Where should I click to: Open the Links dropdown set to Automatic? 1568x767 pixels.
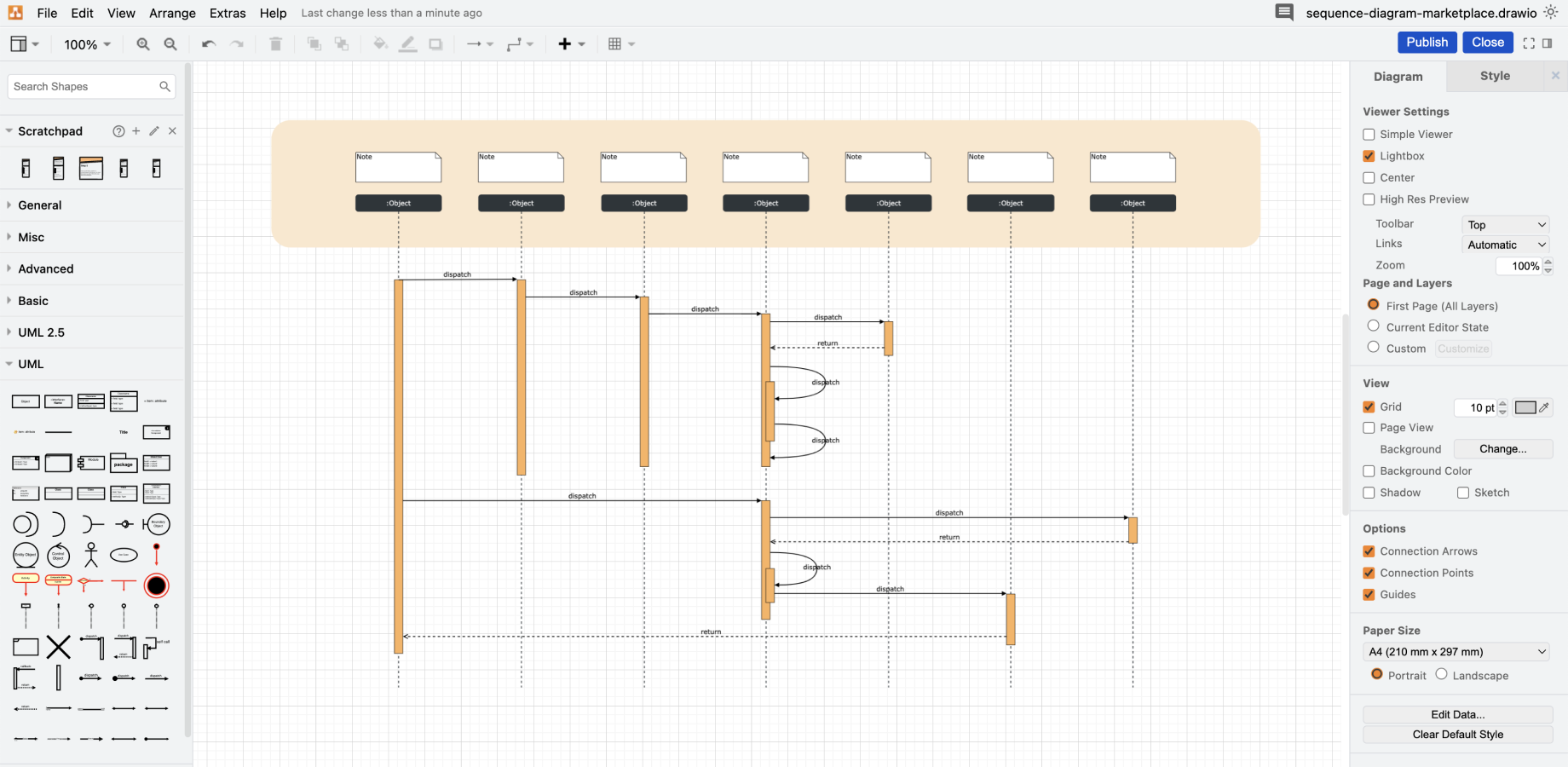(x=1505, y=244)
